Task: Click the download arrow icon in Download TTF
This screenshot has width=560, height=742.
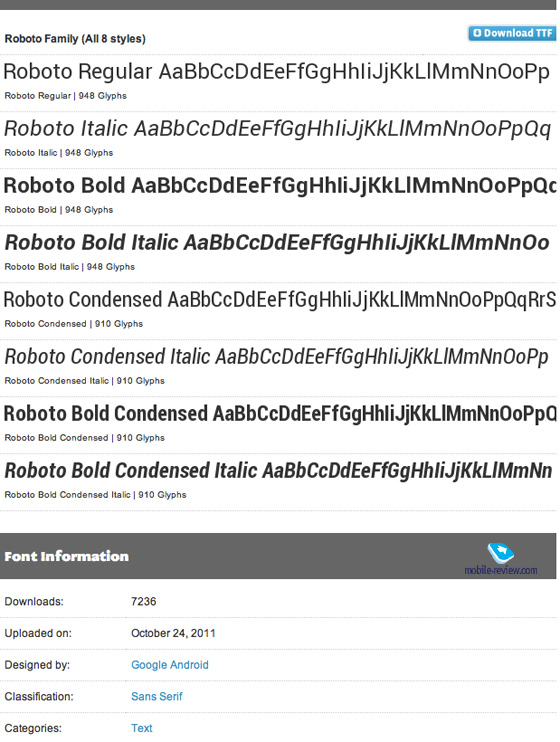Action: (477, 33)
